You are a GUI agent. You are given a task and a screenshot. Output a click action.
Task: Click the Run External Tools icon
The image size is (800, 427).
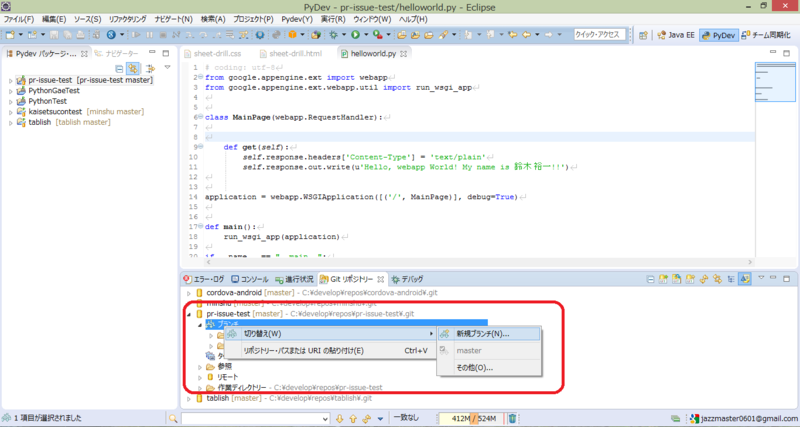tap(378, 35)
